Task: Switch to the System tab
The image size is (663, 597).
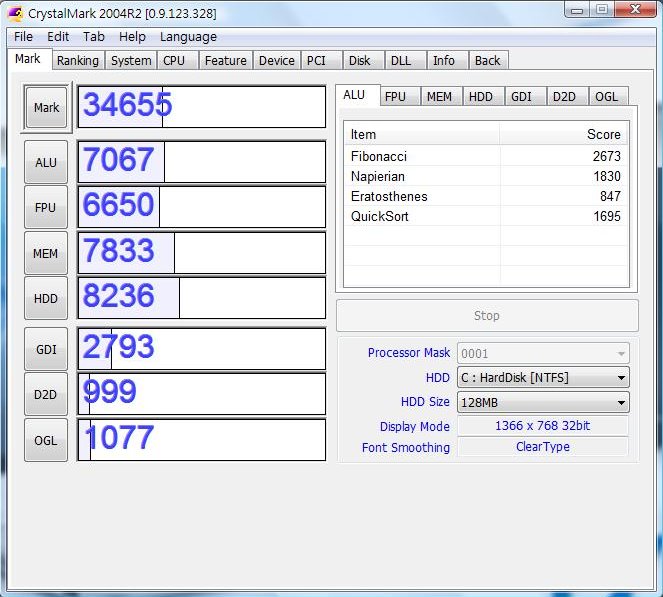Action: click(x=131, y=60)
